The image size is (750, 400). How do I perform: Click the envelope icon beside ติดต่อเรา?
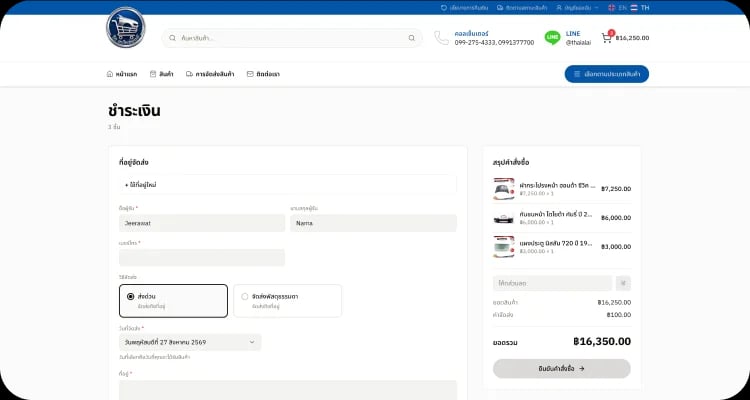(250, 74)
